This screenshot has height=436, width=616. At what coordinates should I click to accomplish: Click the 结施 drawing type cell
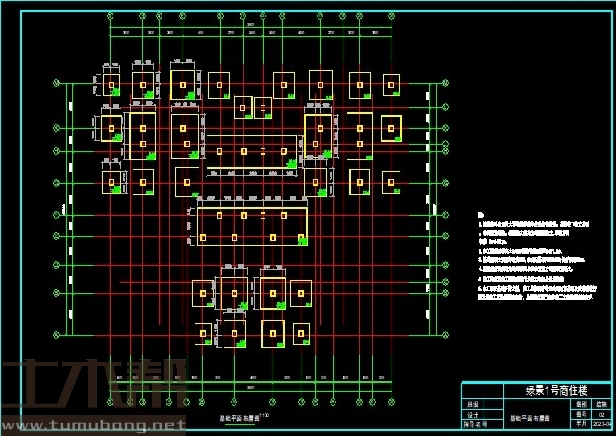coord(602,404)
